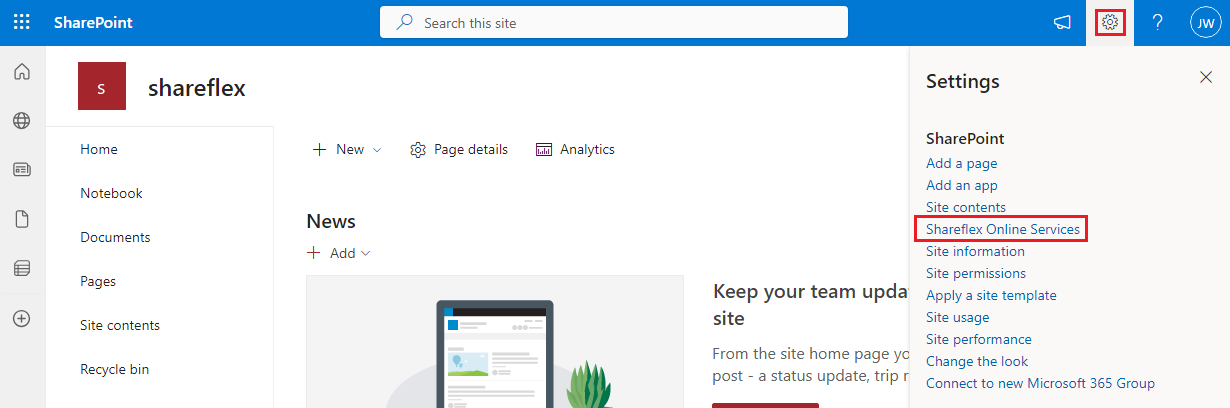1230x408 pixels.
Task: Click the Settings panel heading
Action: (963, 81)
